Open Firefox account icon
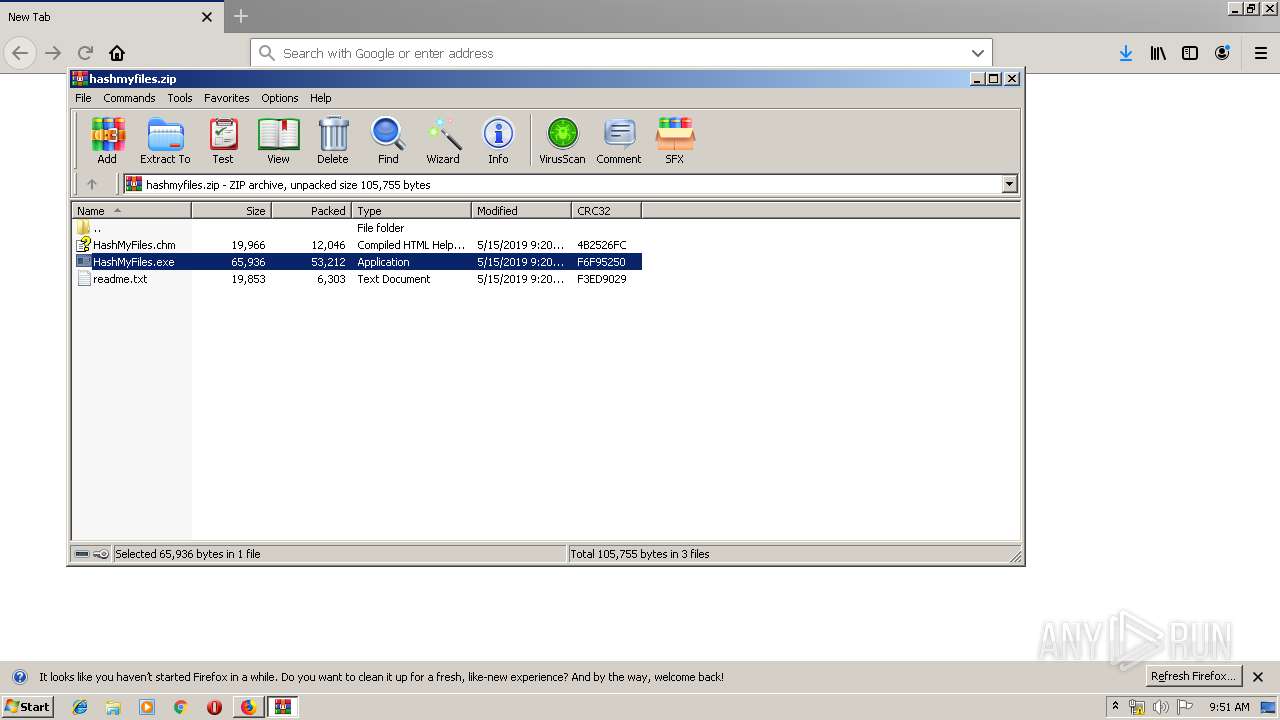Image resolution: width=1280 pixels, height=720 pixels. click(x=1222, y=53)
